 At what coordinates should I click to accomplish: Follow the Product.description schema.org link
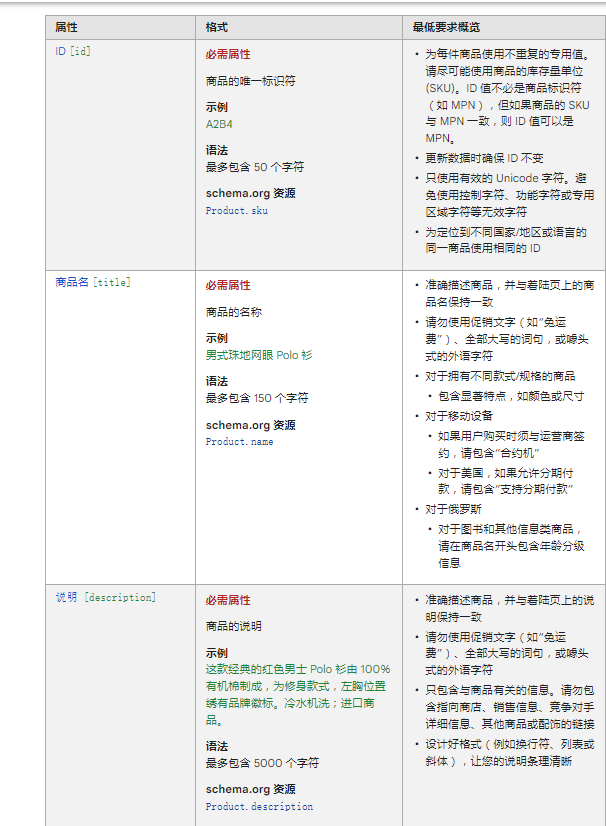[x=259, y=806]
